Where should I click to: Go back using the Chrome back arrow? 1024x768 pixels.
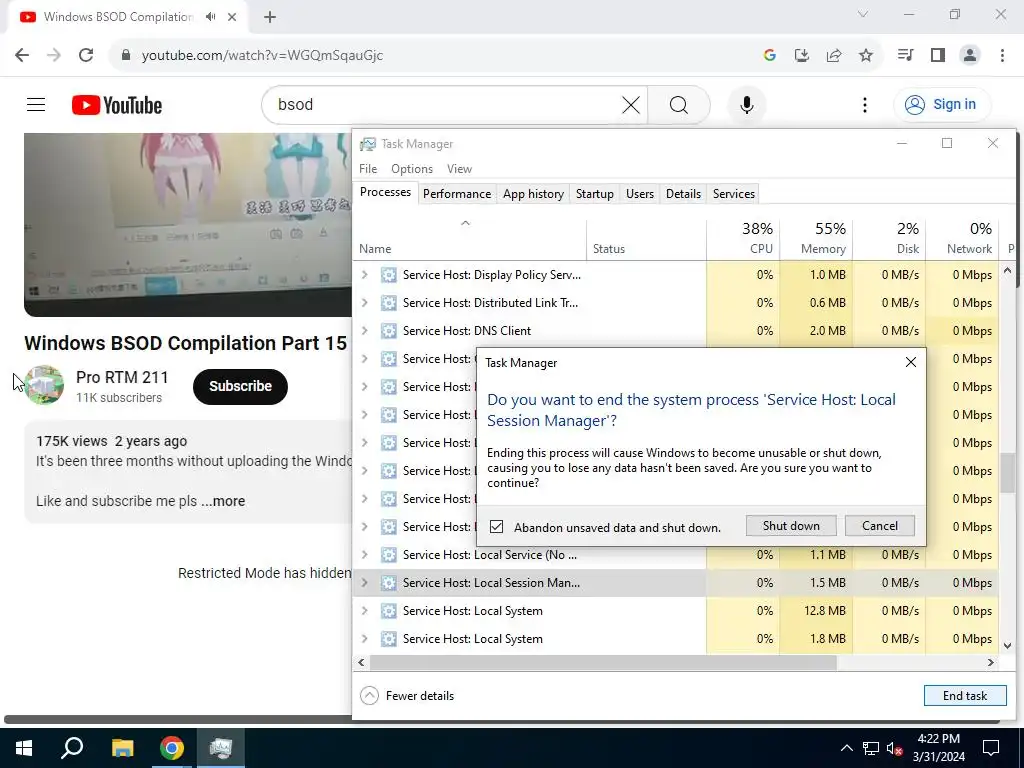(x=22, y=55)
